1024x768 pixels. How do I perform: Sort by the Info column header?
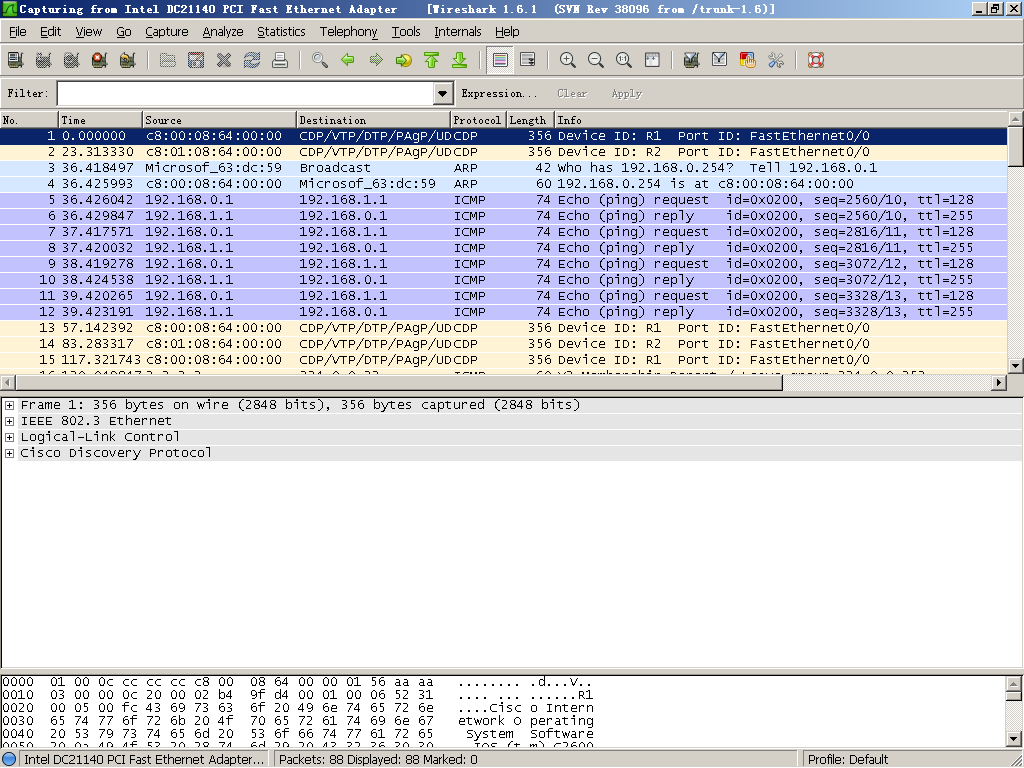[x=781, y=120]
